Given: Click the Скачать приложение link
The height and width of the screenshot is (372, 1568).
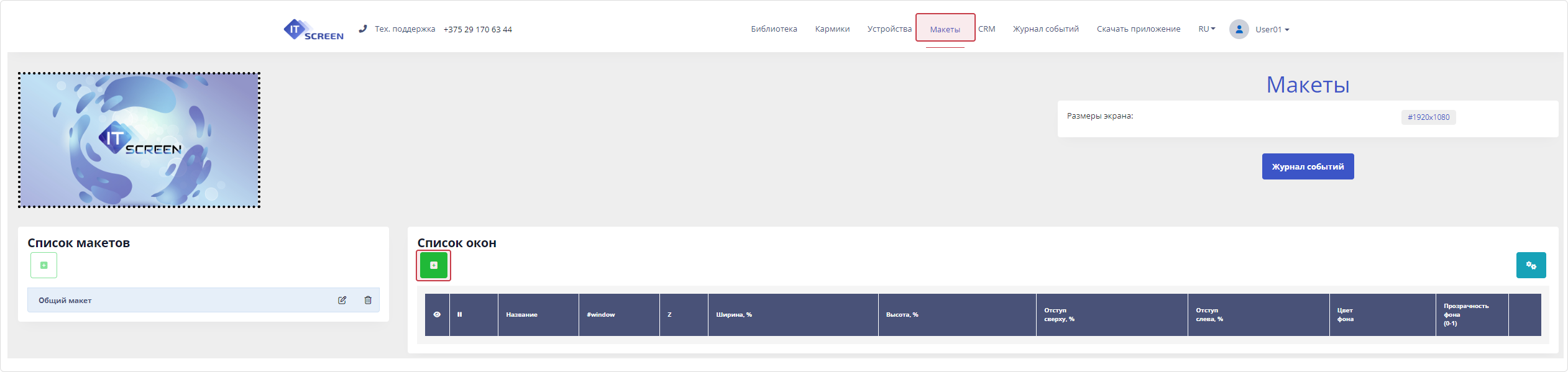Looking at the screenshot, I should click(1138, 29).
